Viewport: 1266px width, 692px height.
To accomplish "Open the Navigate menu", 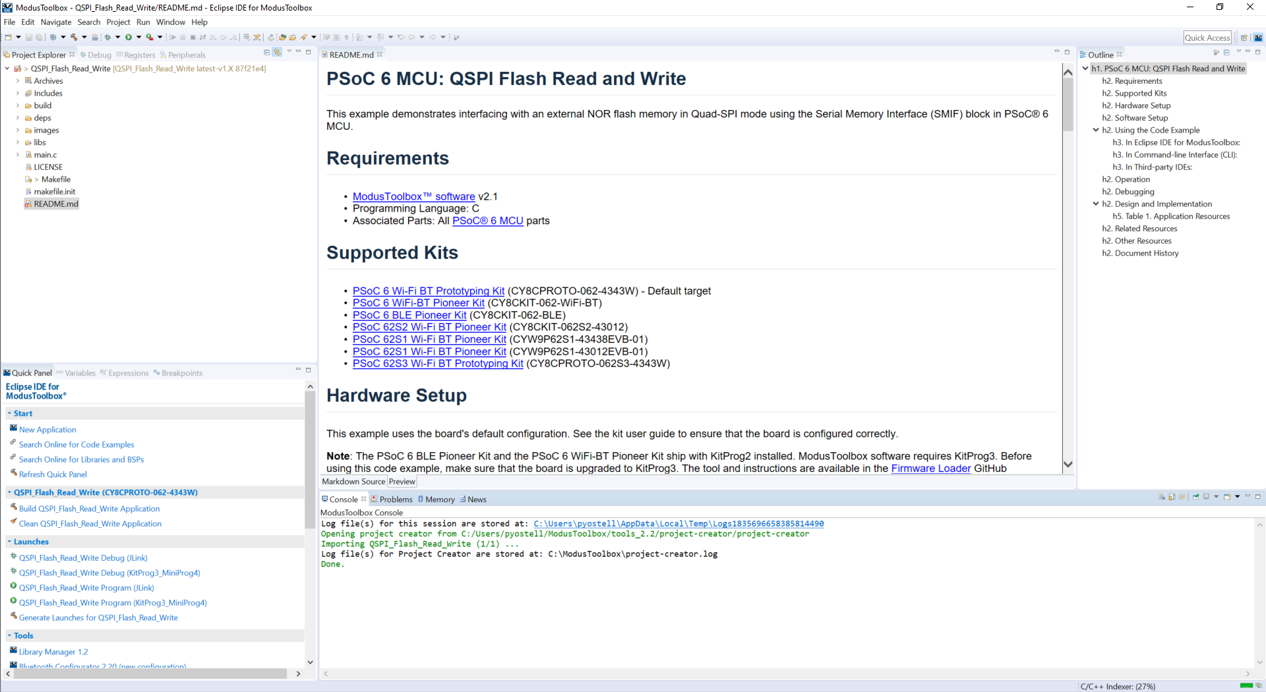I will pos(56,22).
